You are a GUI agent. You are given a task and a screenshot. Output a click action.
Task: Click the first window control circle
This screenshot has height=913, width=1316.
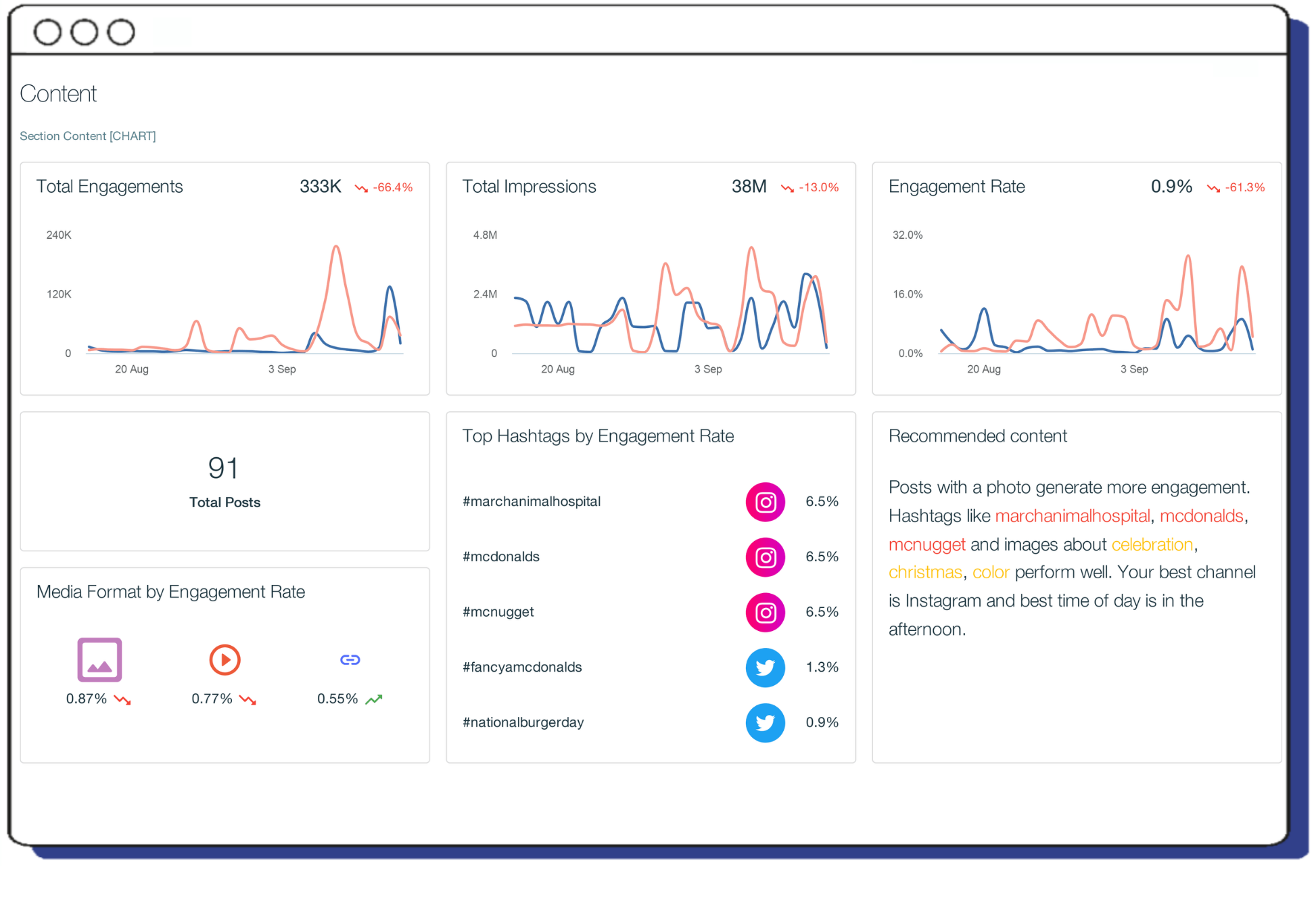click(x=47, y=32)
